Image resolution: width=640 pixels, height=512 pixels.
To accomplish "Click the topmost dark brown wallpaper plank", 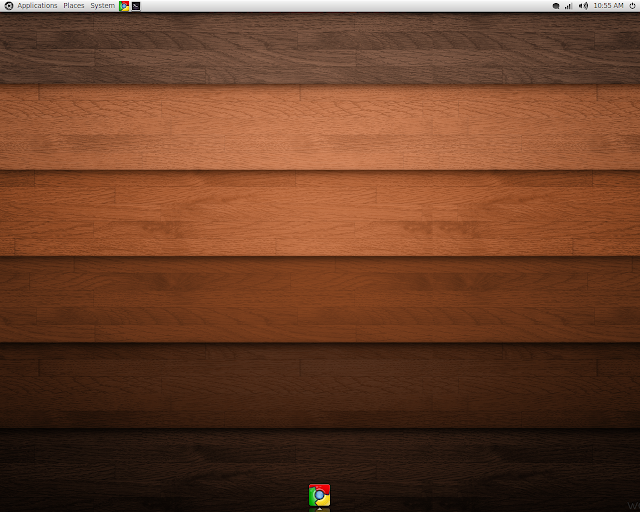I will [320, 50].
